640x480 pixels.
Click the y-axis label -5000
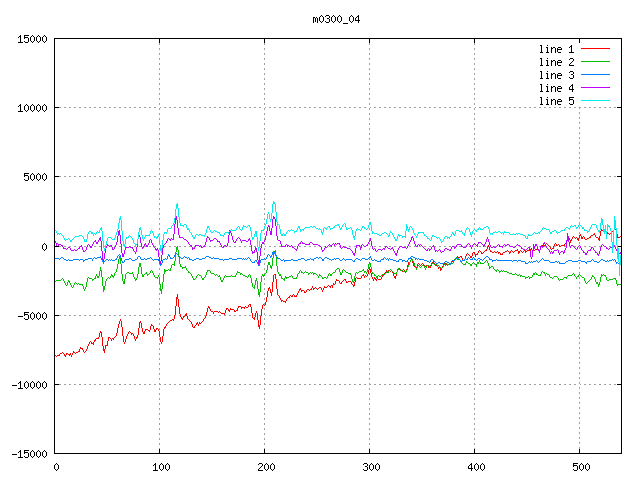[x=32, y=316]
